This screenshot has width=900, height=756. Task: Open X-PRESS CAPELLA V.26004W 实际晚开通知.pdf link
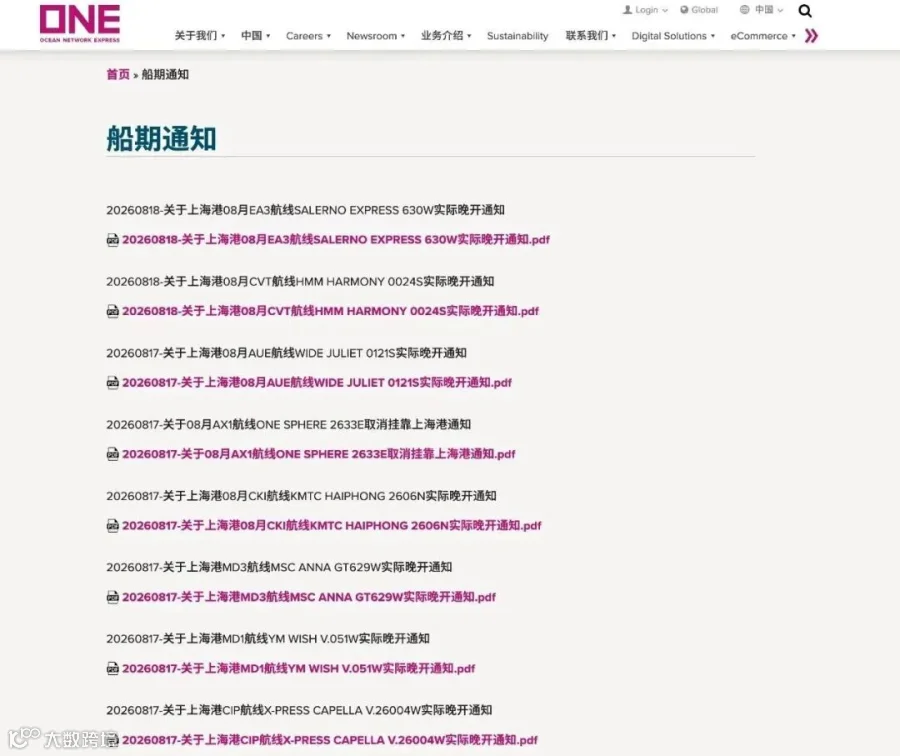330,740
